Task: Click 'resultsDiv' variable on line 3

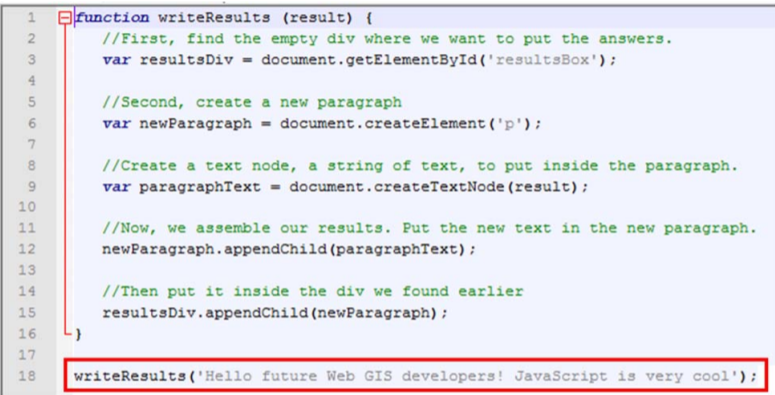Action: click(186, 60)
